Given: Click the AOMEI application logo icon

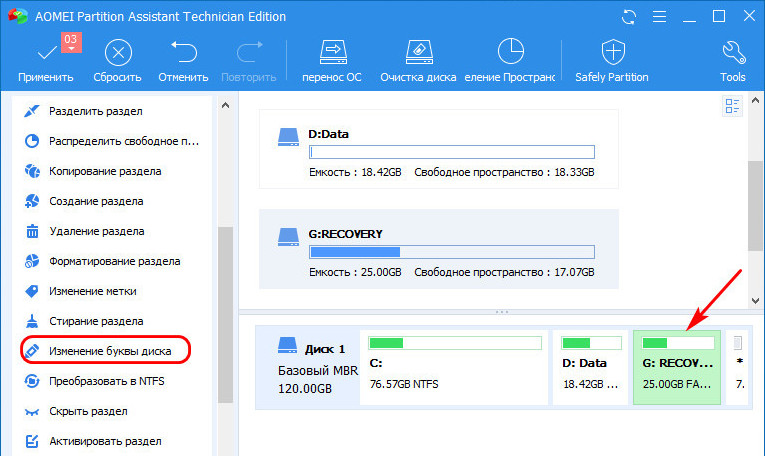Looking at the screenshot, I should point(18,17).
